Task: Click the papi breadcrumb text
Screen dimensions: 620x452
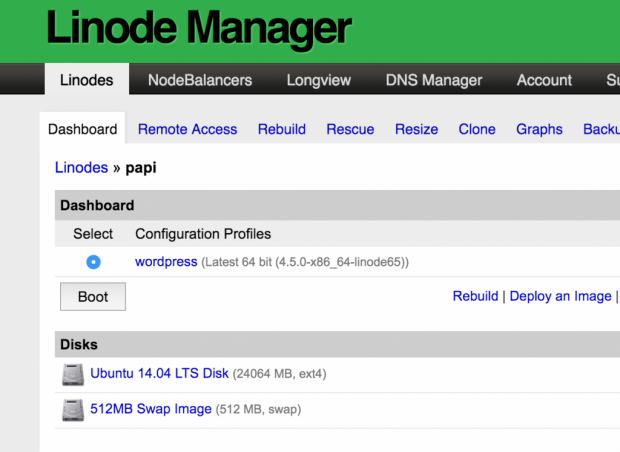Action: pyautogui.click(x=141, y=168)
